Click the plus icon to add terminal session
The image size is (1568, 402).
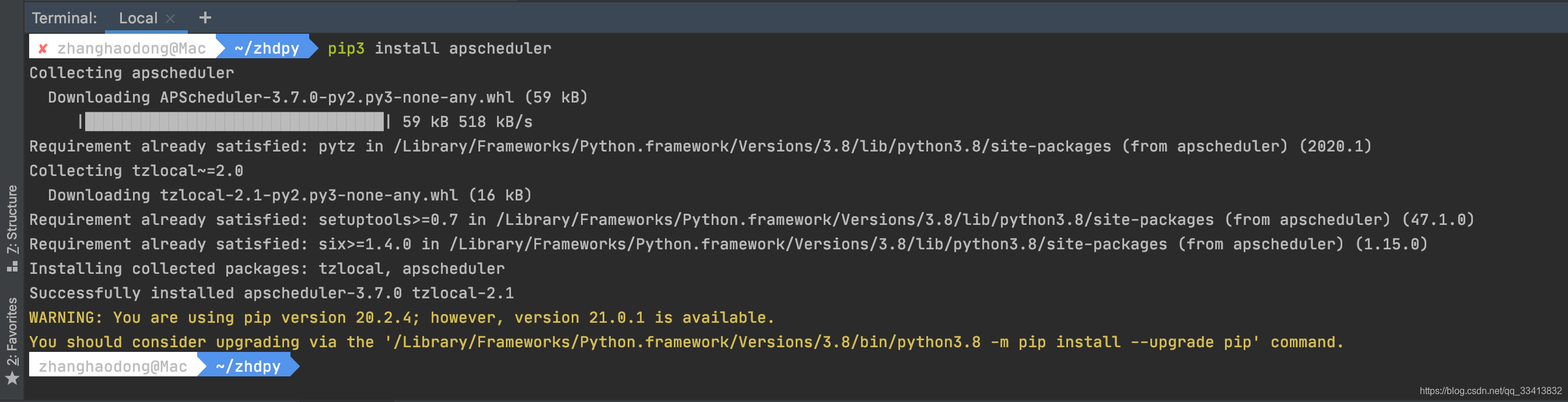205,17
